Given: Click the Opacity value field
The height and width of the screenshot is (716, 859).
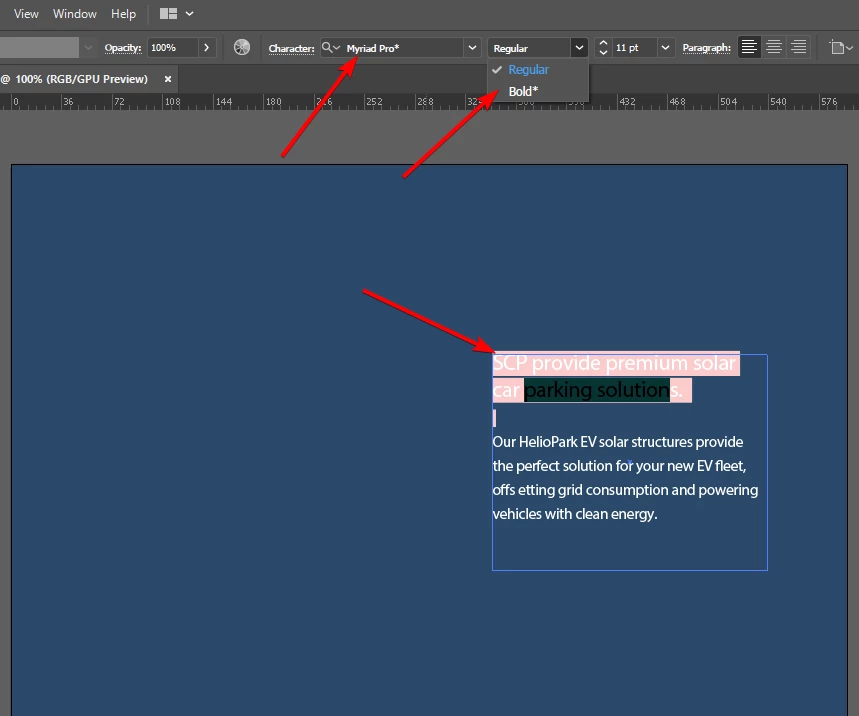Looking at the screenshot, I should pyautogui.click(x=172, y=48).
